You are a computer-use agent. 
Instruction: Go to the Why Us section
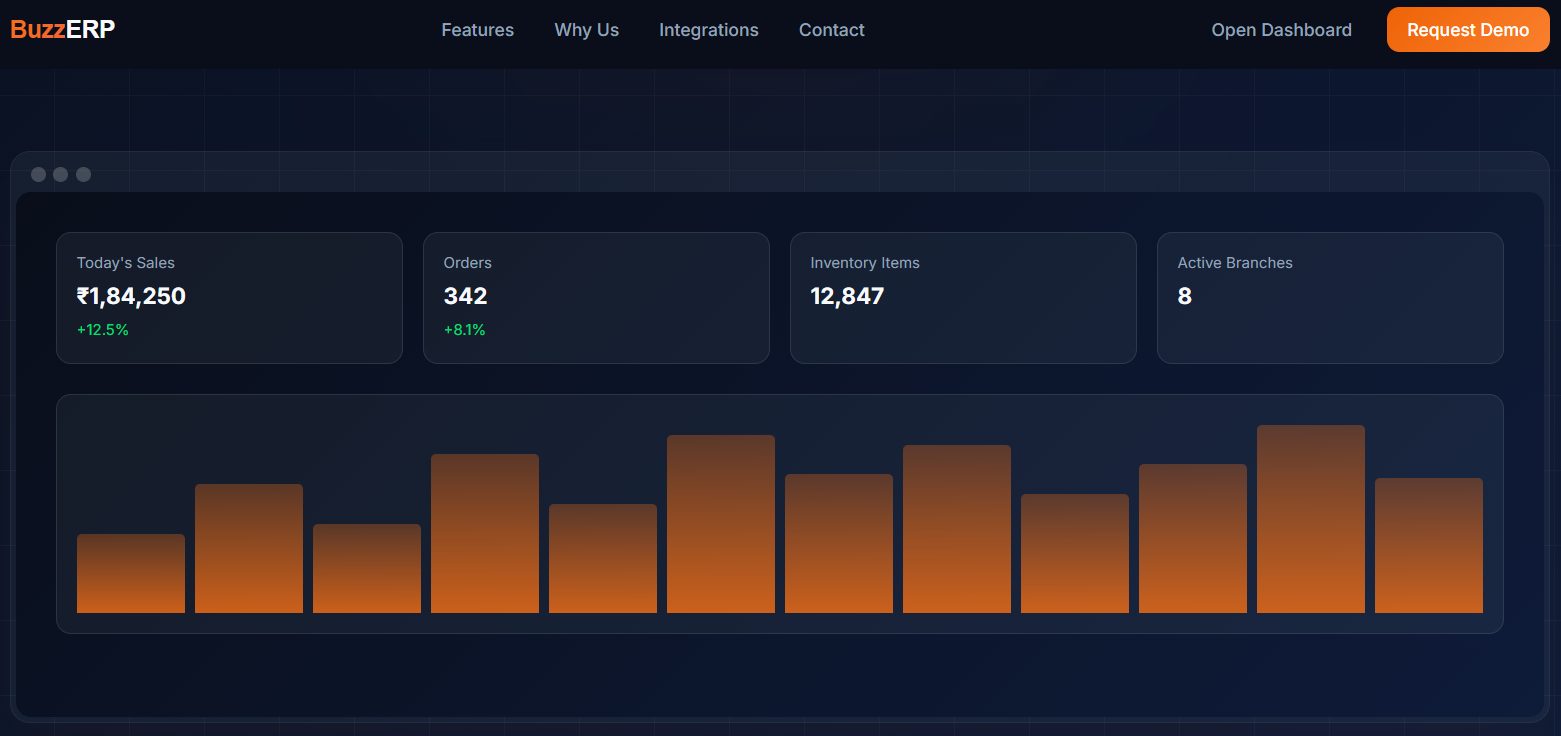pyautogui.click(x=586, y=30)
